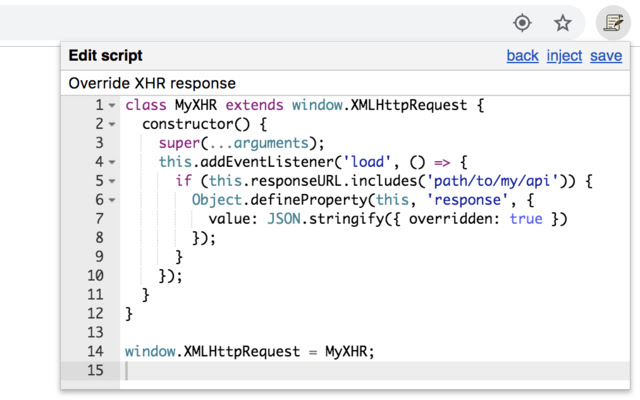Click the target icon in address bar
The width and height of the screenshot is (640, 400).
pyautogui.click(x=522, y=22)
